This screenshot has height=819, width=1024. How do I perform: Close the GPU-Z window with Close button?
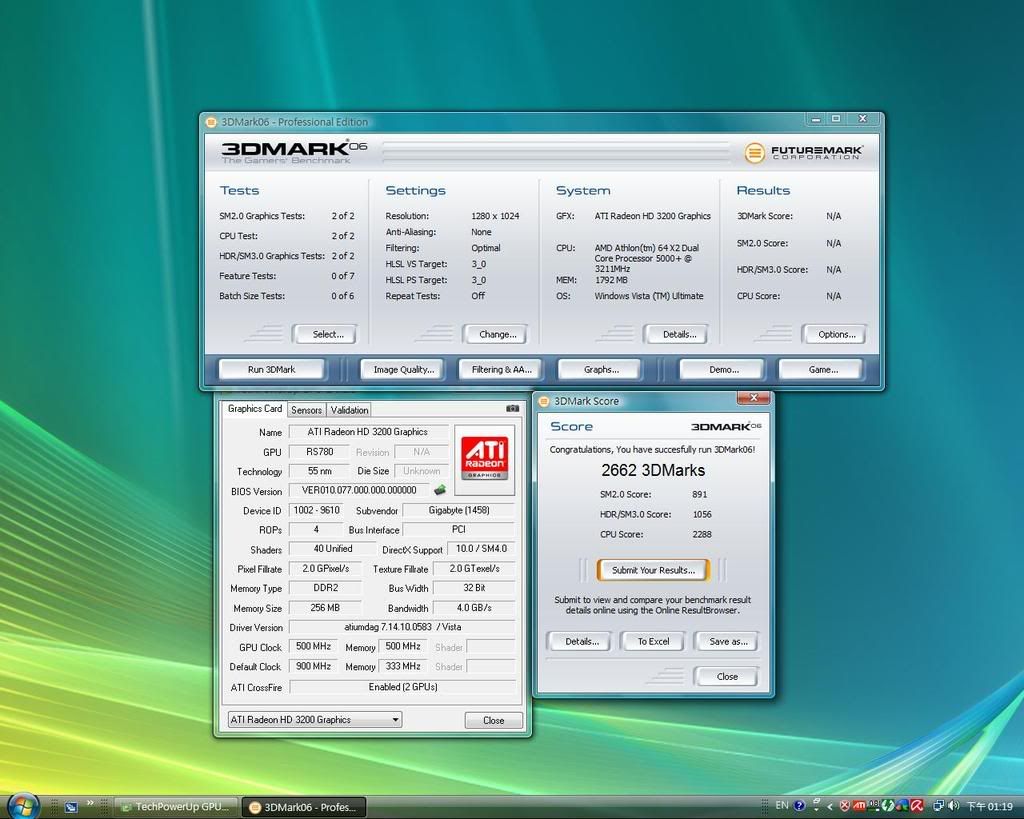(x=494, y=720)
